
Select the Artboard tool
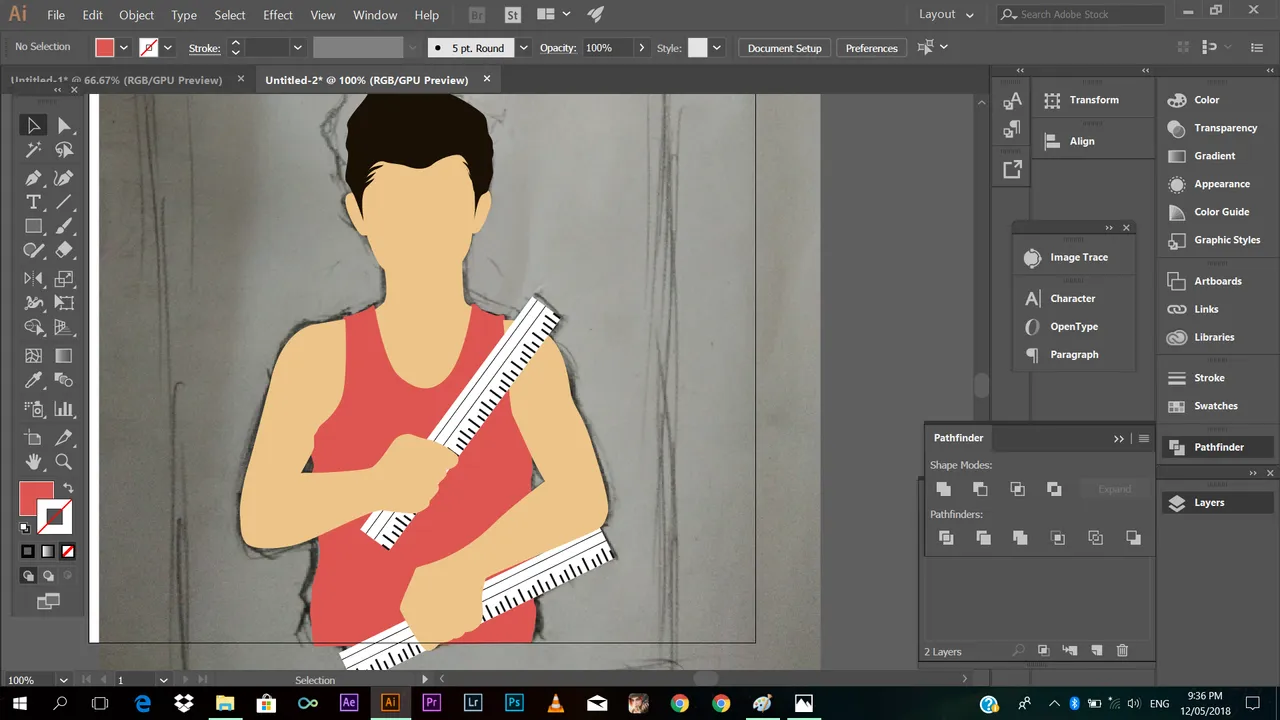pyautogui.click(x=33, y=437)
